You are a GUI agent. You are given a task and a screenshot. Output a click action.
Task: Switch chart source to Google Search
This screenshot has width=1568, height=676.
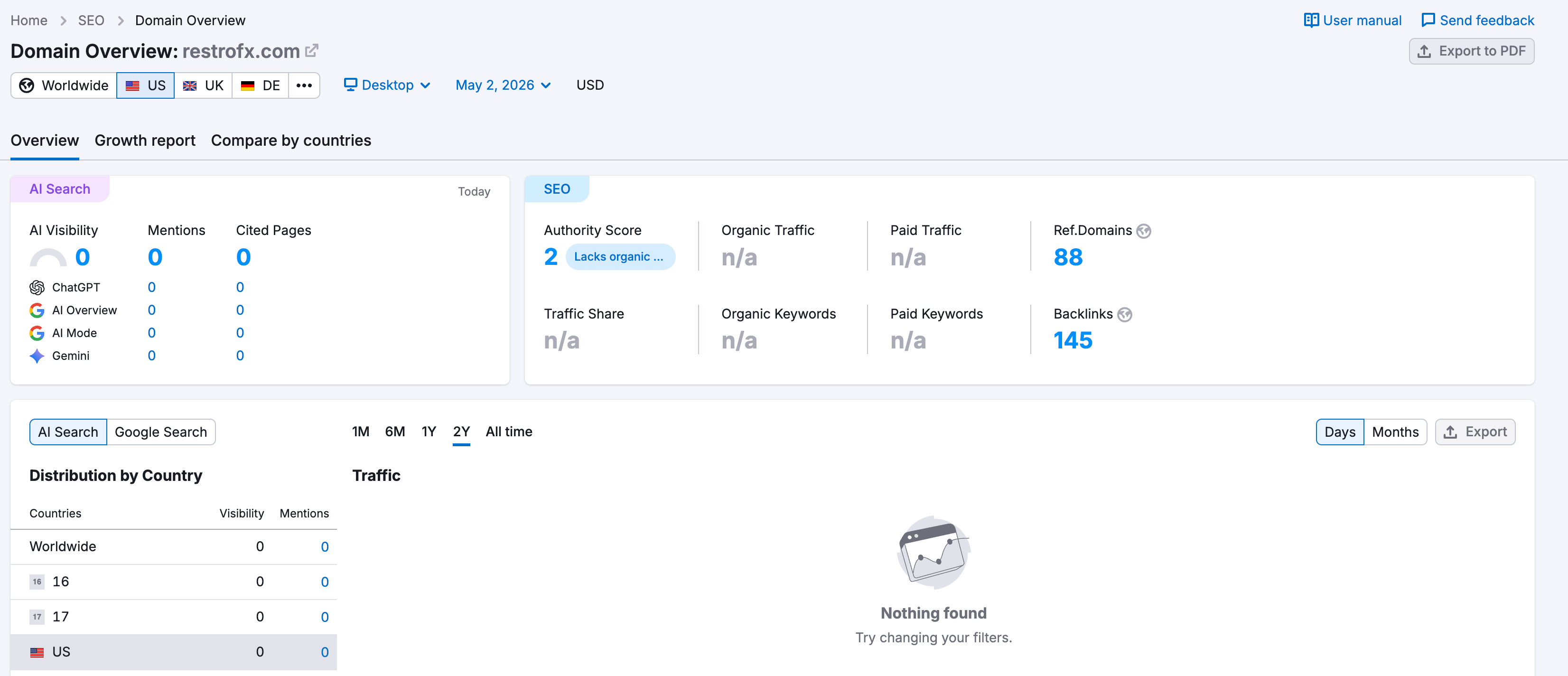pos(161,432)
